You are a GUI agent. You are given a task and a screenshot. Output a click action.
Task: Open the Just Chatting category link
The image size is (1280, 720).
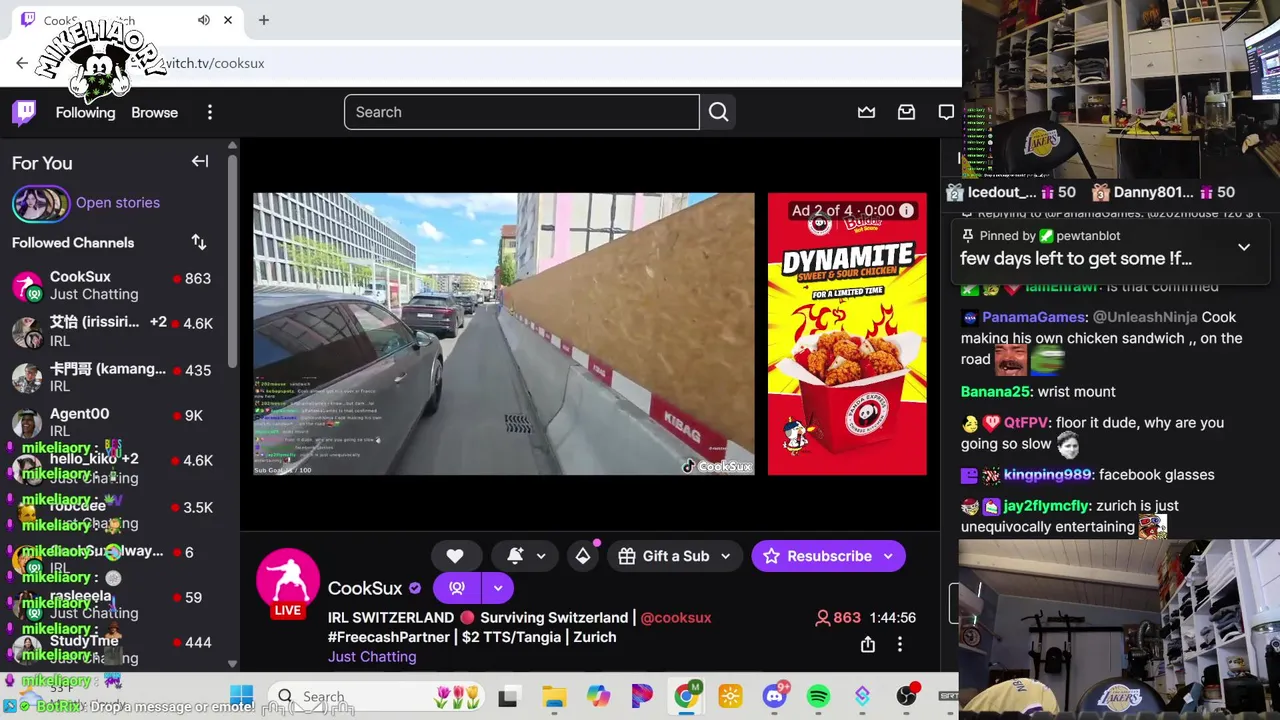click(x=372, y=656)
